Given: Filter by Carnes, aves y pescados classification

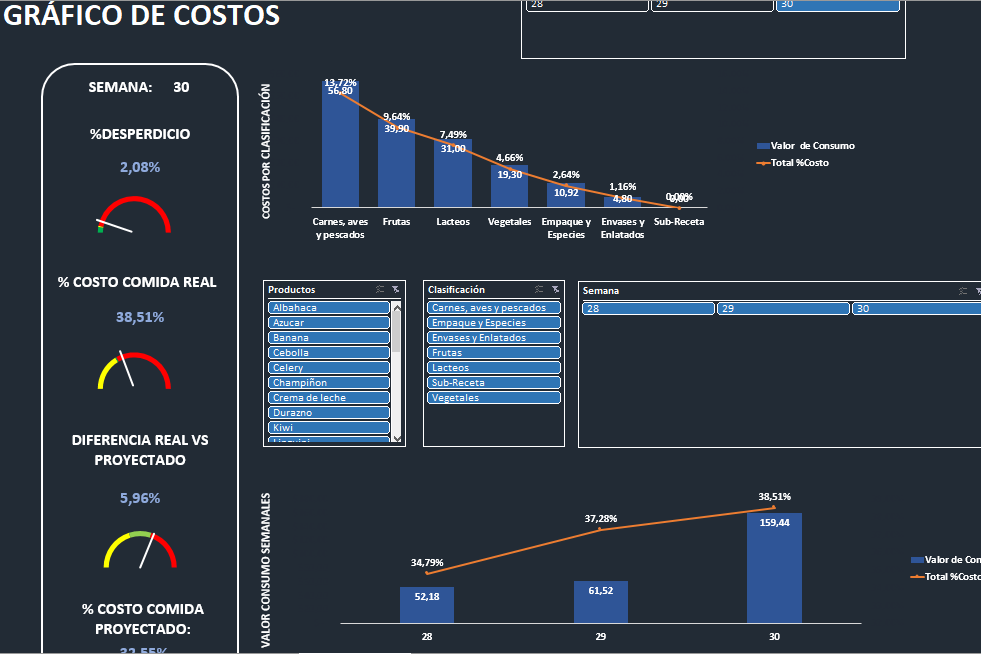Looking at the screenshot, I should [493, 308].
